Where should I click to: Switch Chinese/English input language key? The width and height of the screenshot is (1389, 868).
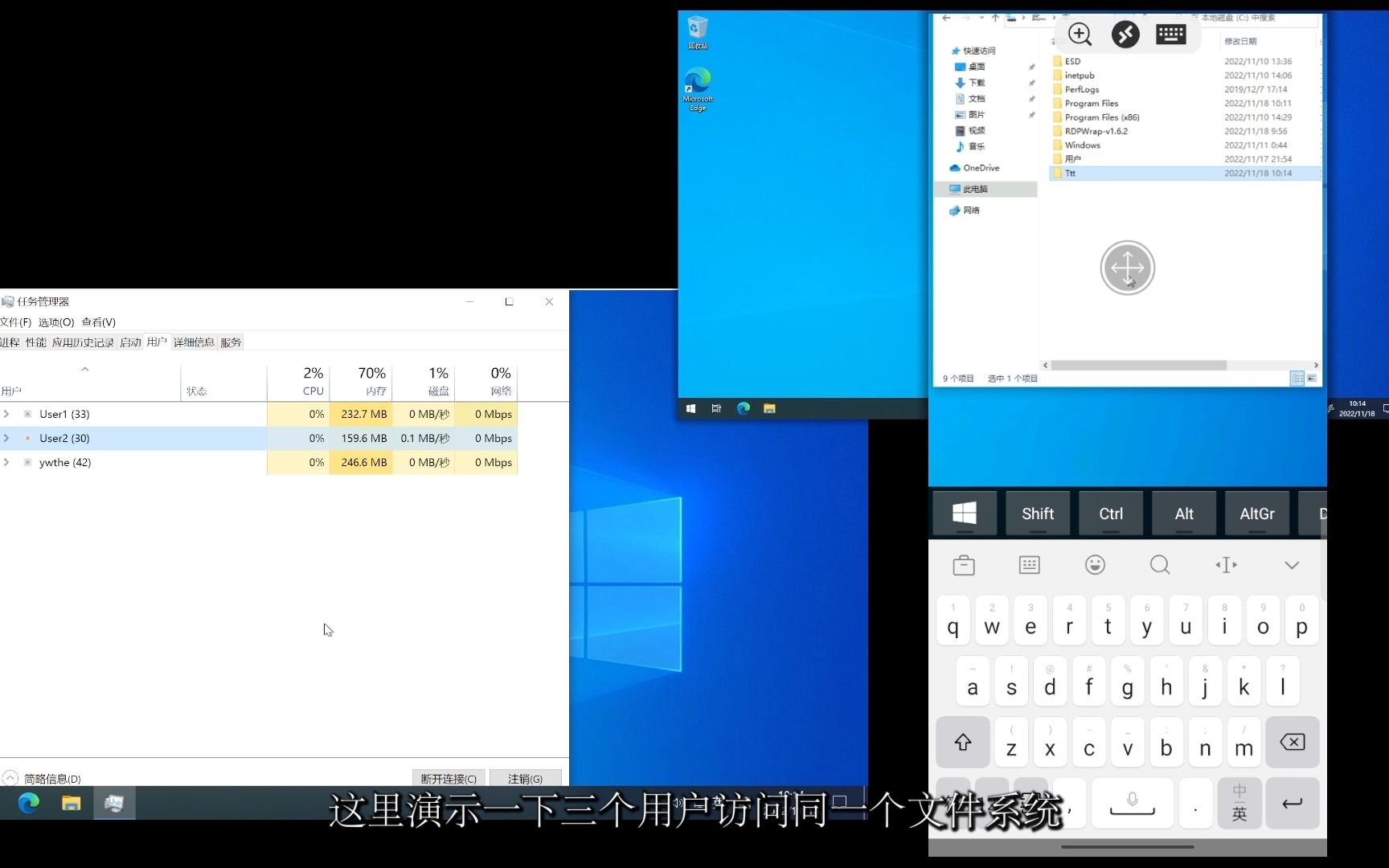[1239, 803]
